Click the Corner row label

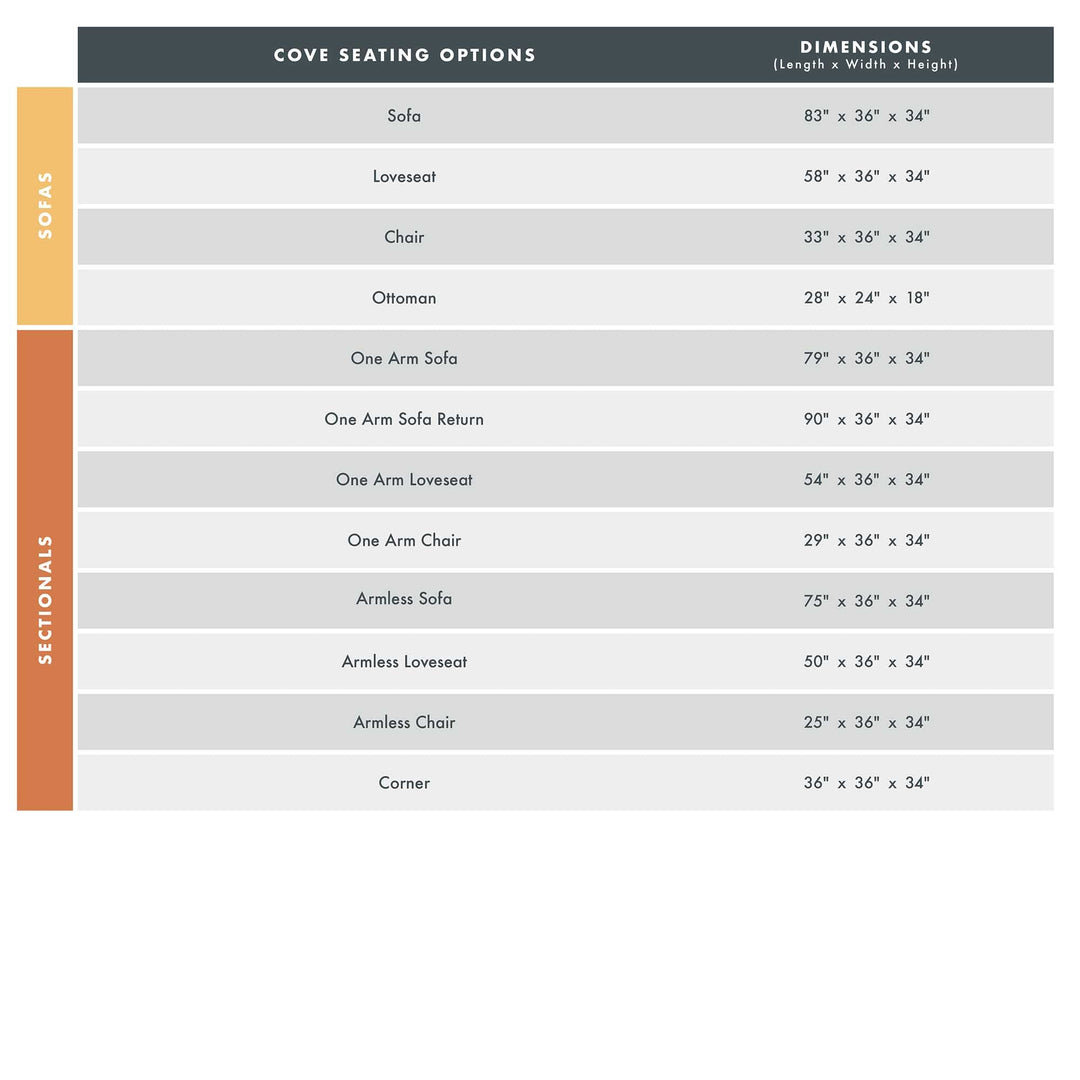pyautogui.click(x=404, y=782)
